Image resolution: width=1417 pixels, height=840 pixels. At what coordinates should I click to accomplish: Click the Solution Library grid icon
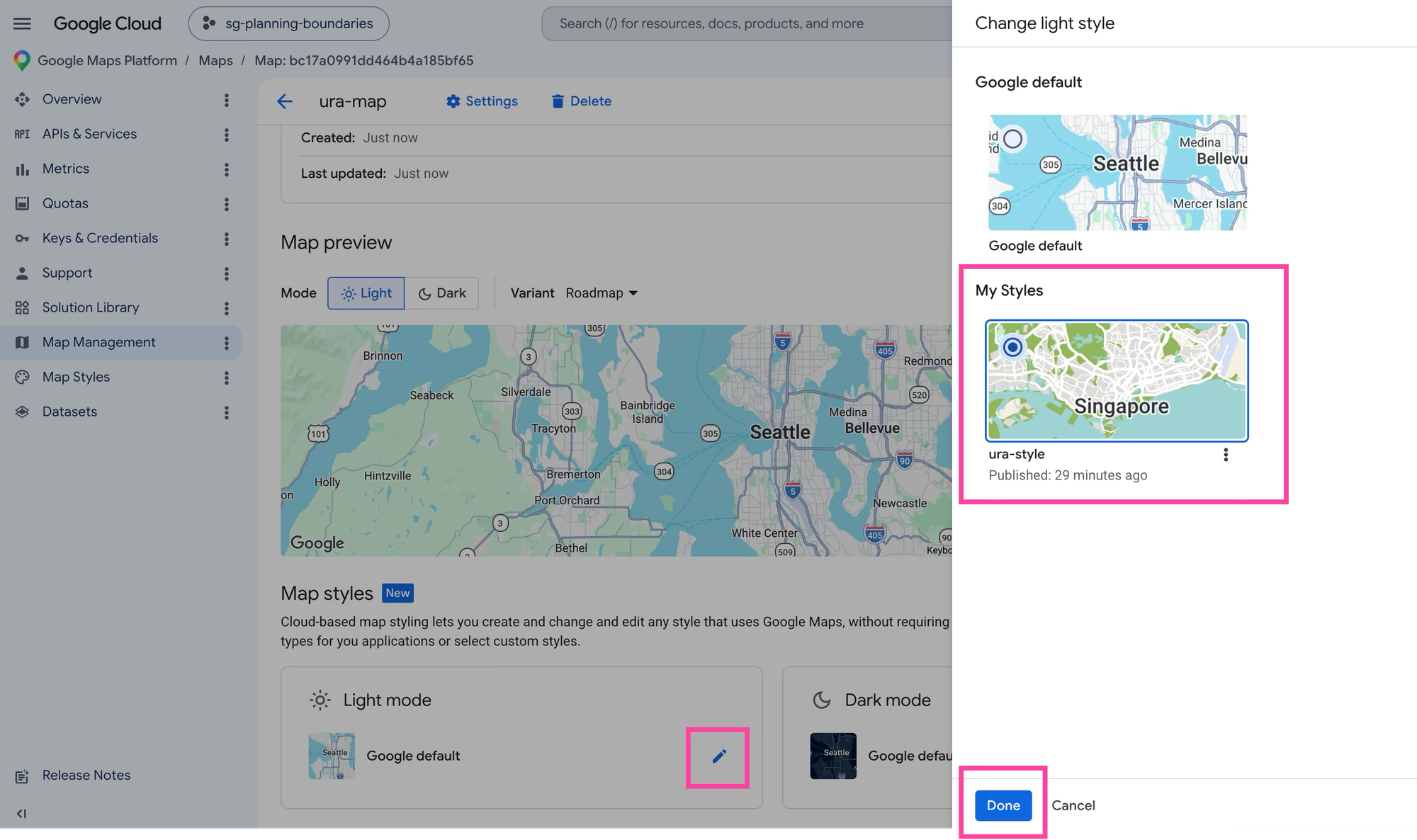[22, 307]
